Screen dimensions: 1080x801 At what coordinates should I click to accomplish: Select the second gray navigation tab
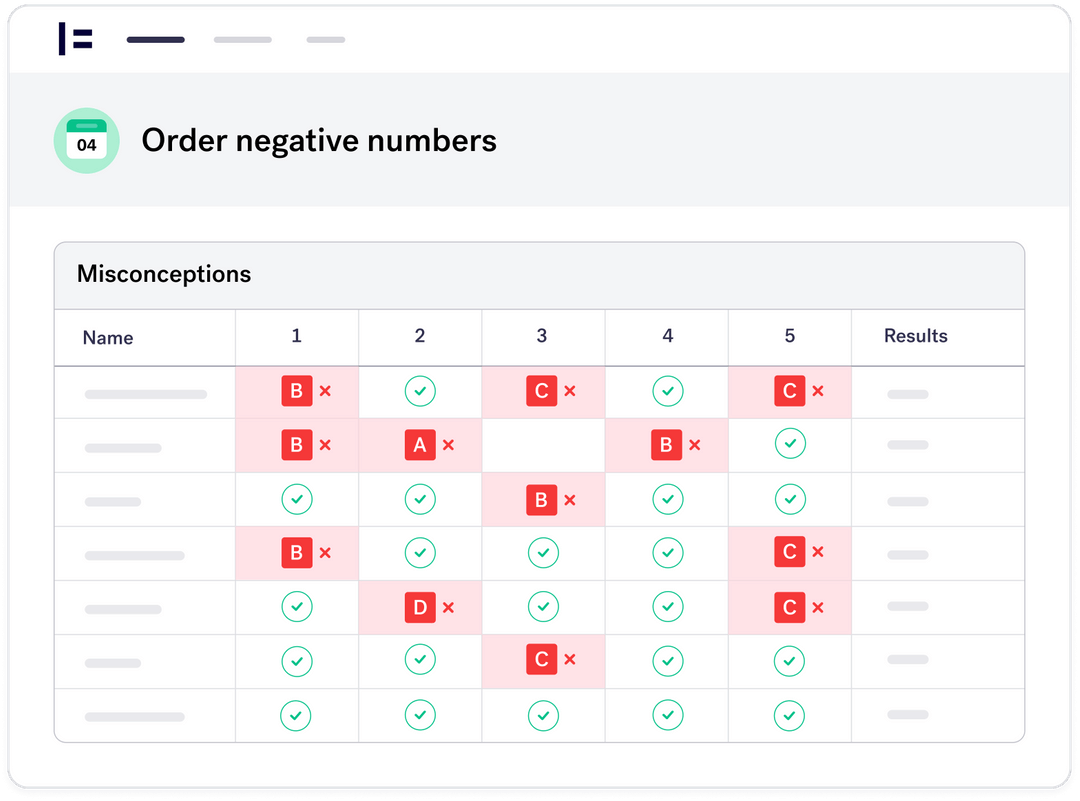pos(243,40)
